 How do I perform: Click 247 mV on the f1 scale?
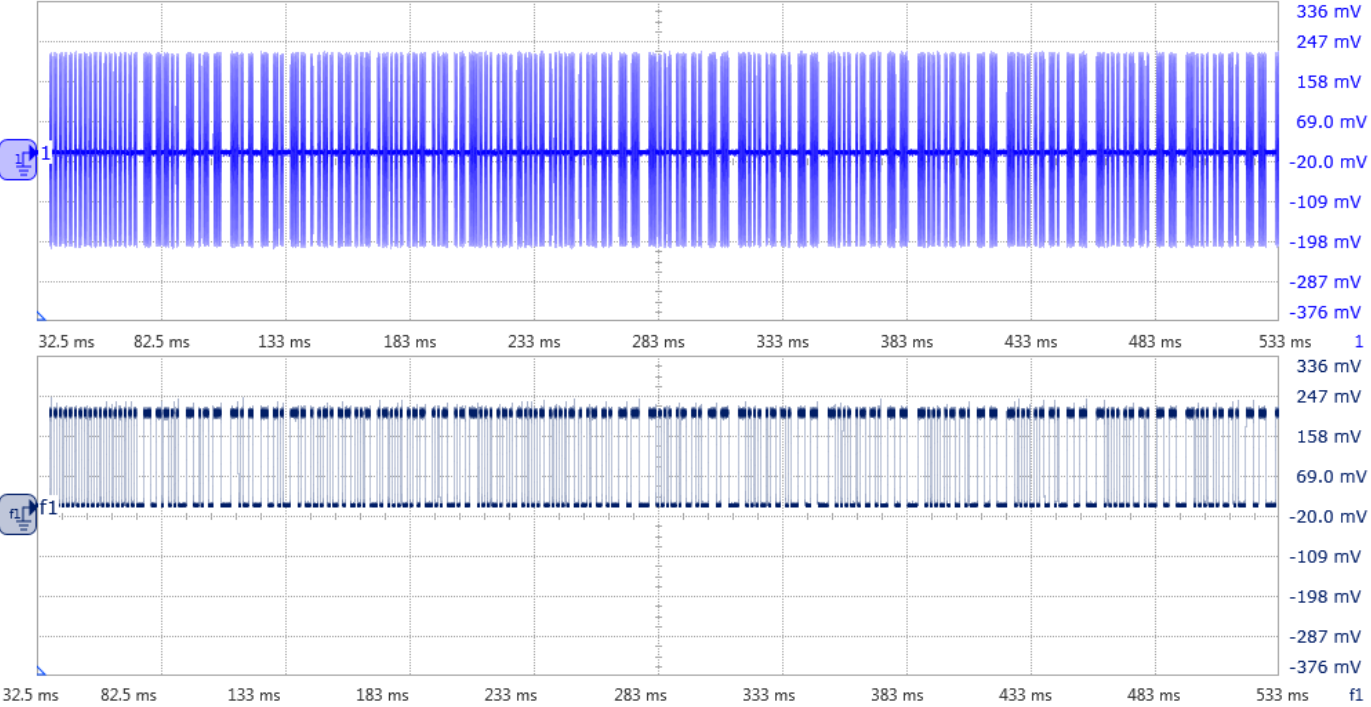pos(1330,397)
